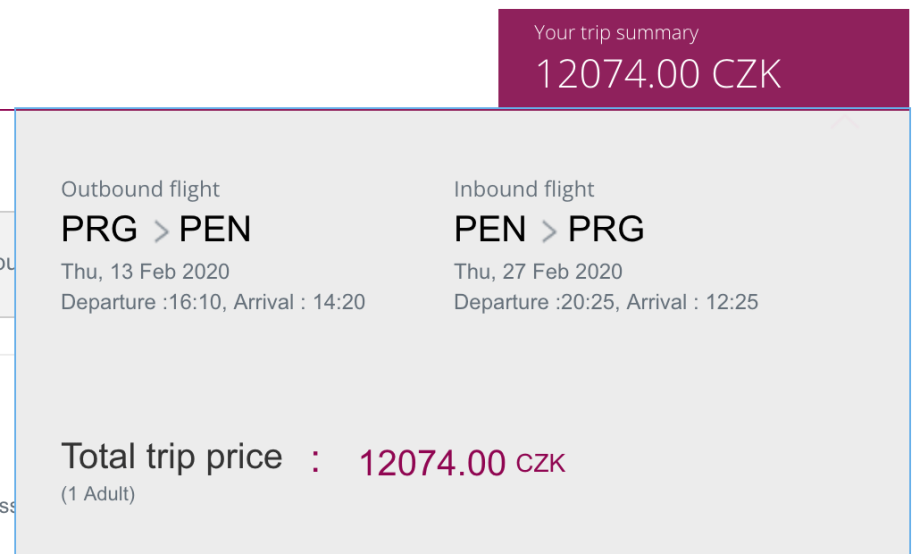Image resolution: width=920 pixels, height=554 pixels.
Task: Collapse the "Your trip summary" header
Action: point(615,33)
